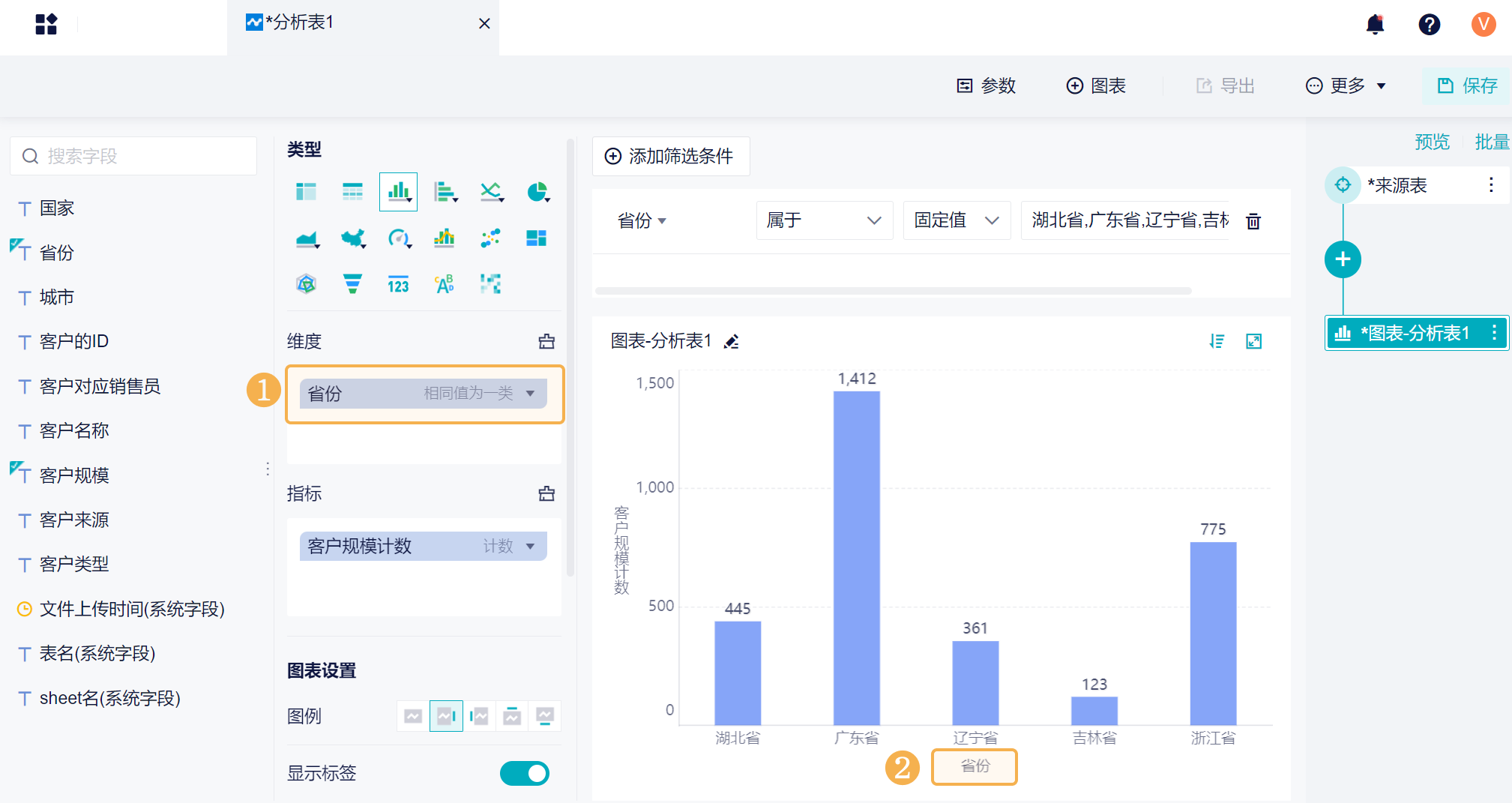
Task: Select the treemap chart type icon
Action: click(x=537, y=238)
